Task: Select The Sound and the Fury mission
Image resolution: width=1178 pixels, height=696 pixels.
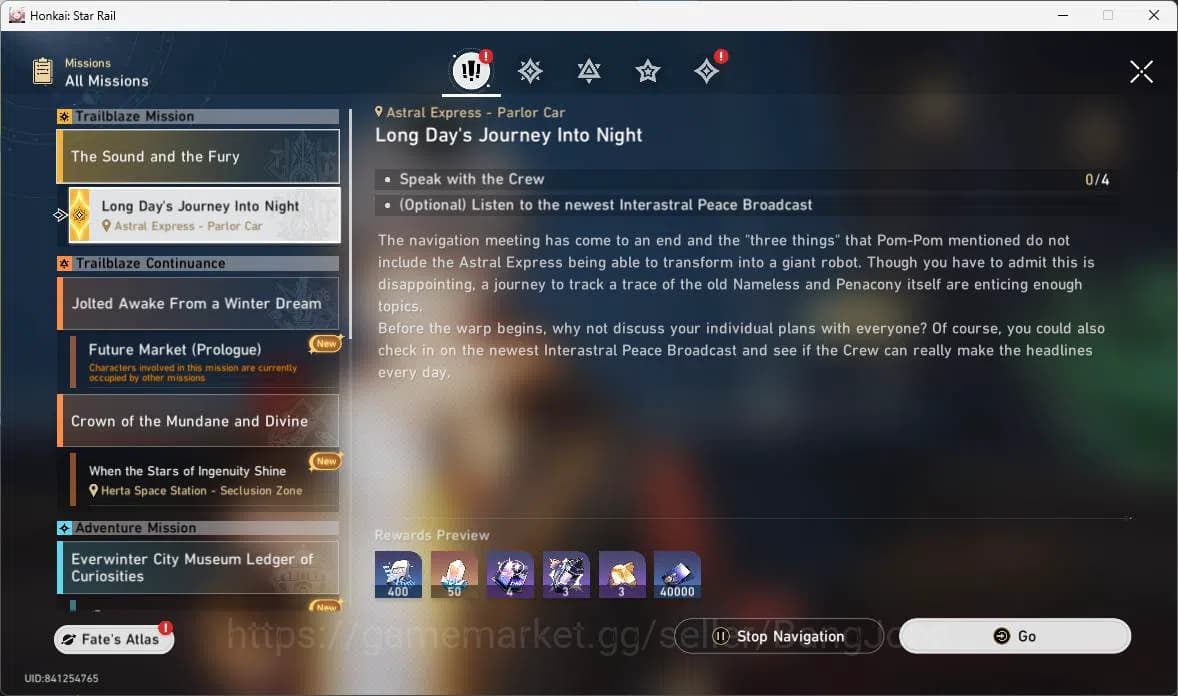Action: click(x=198, y=156)
